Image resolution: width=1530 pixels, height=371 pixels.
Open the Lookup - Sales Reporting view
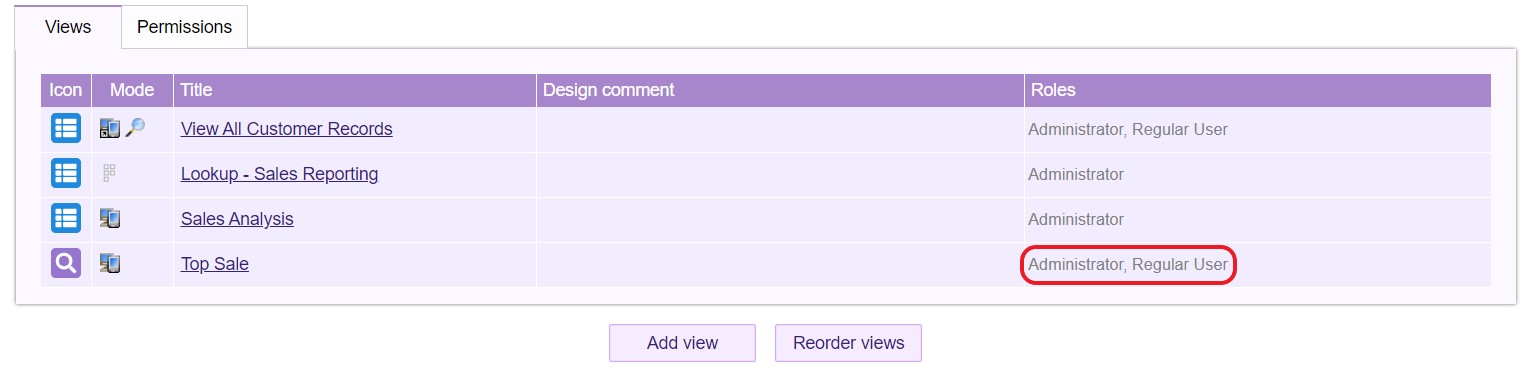click(279, 174)
